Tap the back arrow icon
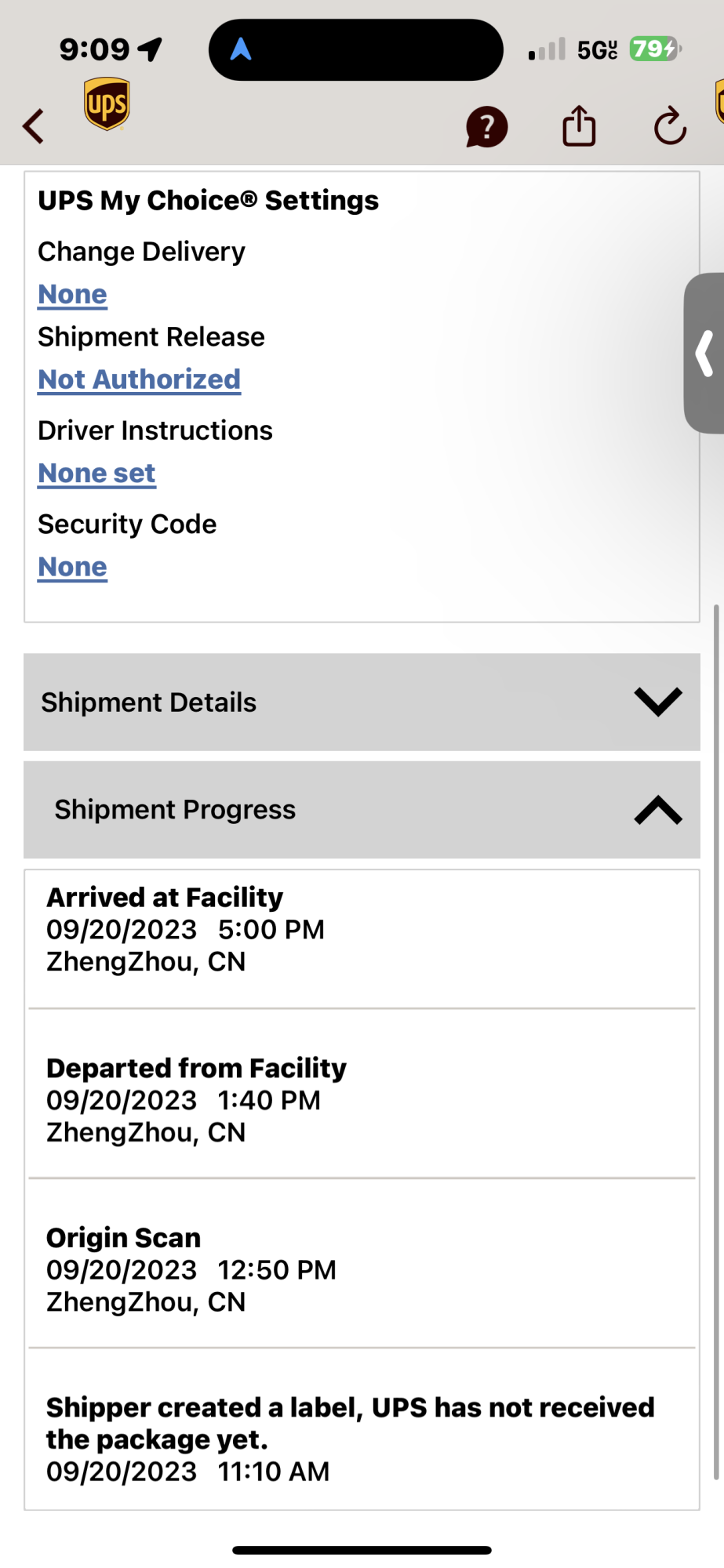 pyautogui.click(x=34, y=126)
